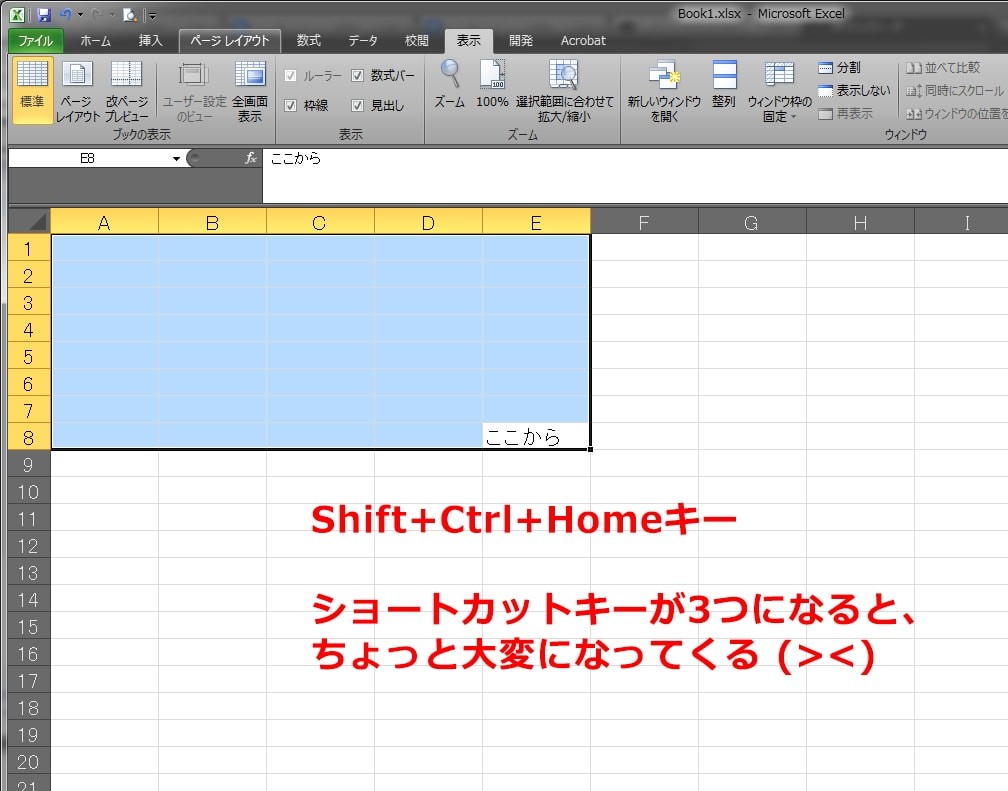This screenshot has width=1008, height=791.
Task: Click the Arrange All icon (整列)
Action: click(x=723, y=90)
